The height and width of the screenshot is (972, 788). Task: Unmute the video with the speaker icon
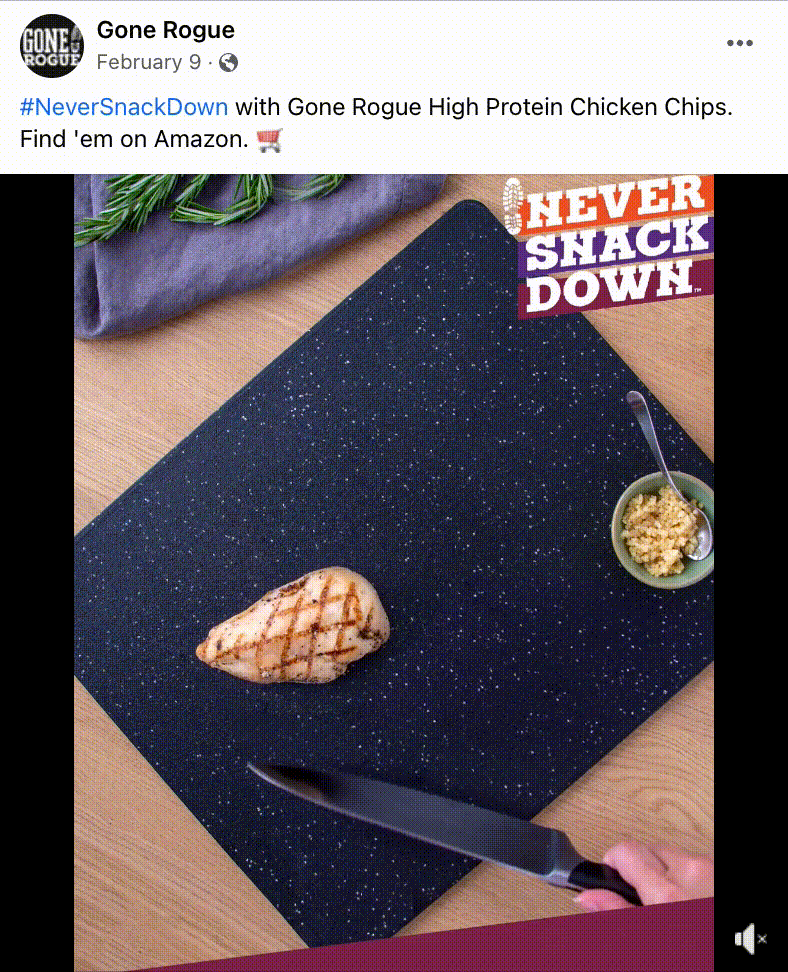tap(750, 939)
